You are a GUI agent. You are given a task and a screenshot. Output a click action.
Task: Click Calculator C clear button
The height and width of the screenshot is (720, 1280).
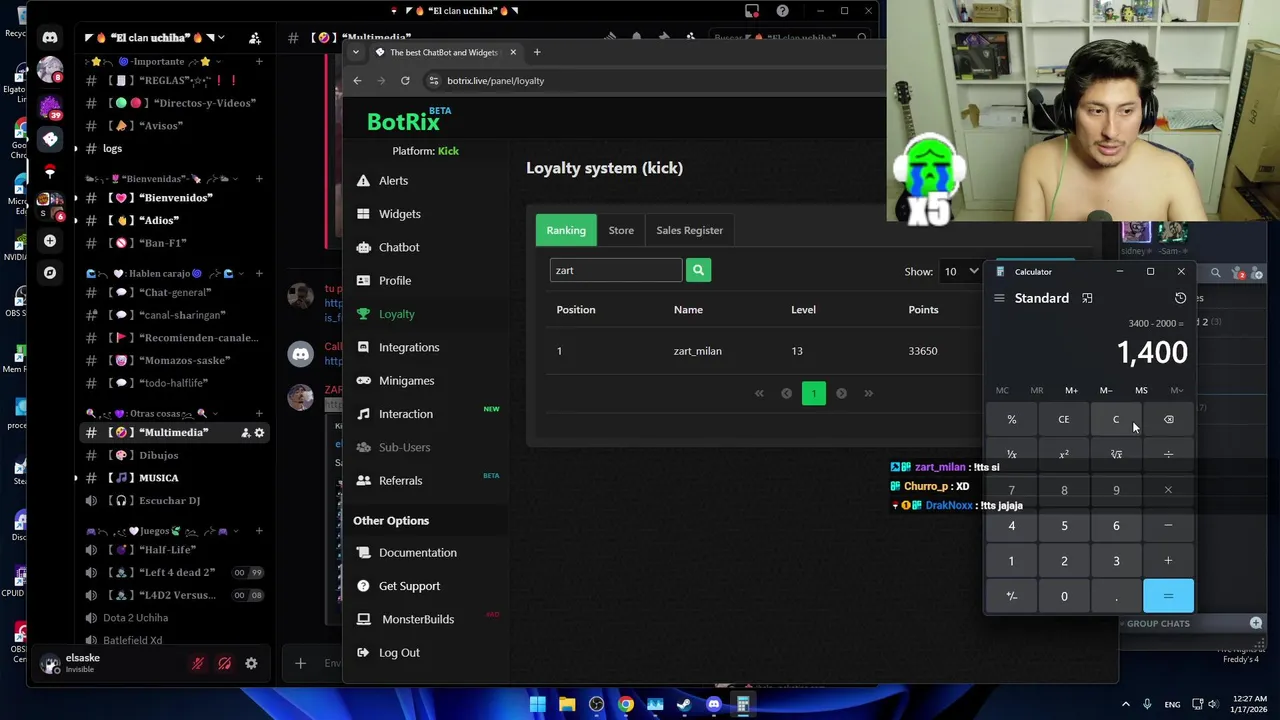pyautogui.click(x=1116, y=420)
